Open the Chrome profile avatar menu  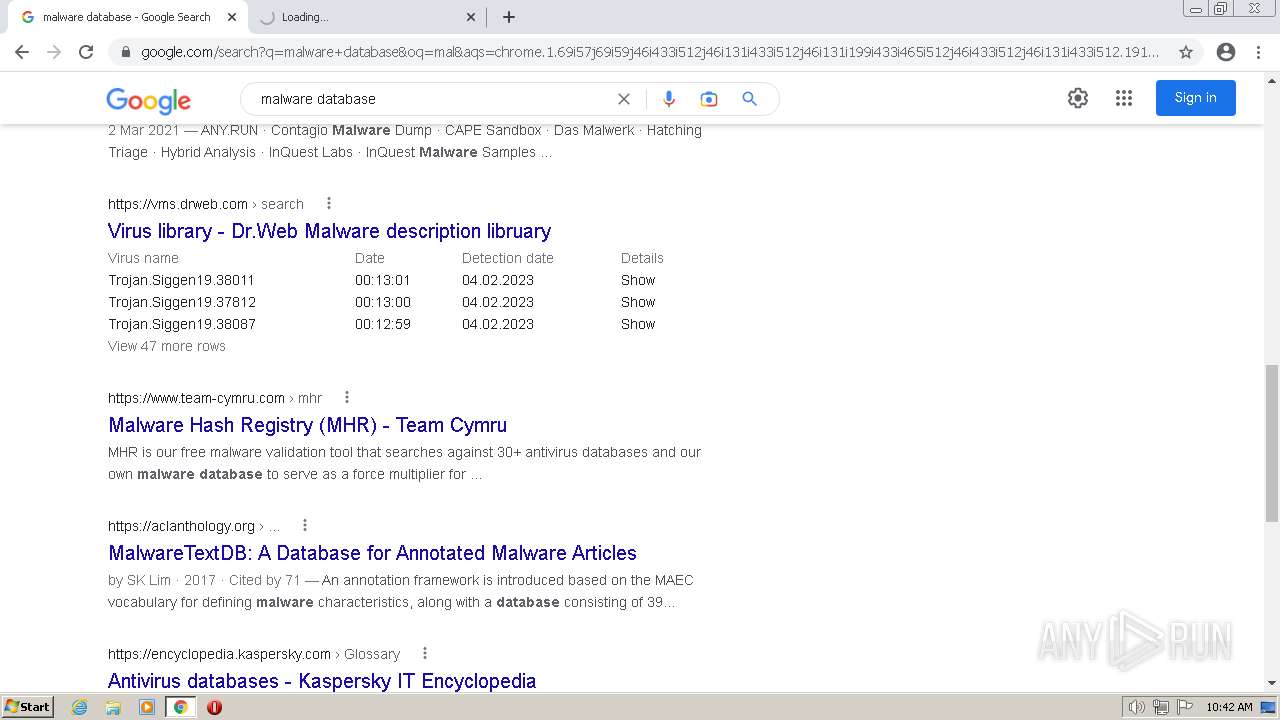pyautogui.click(x=1226, y=52)
